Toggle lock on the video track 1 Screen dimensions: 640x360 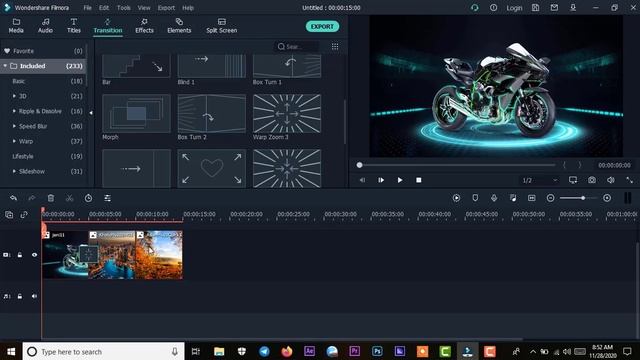20,255
